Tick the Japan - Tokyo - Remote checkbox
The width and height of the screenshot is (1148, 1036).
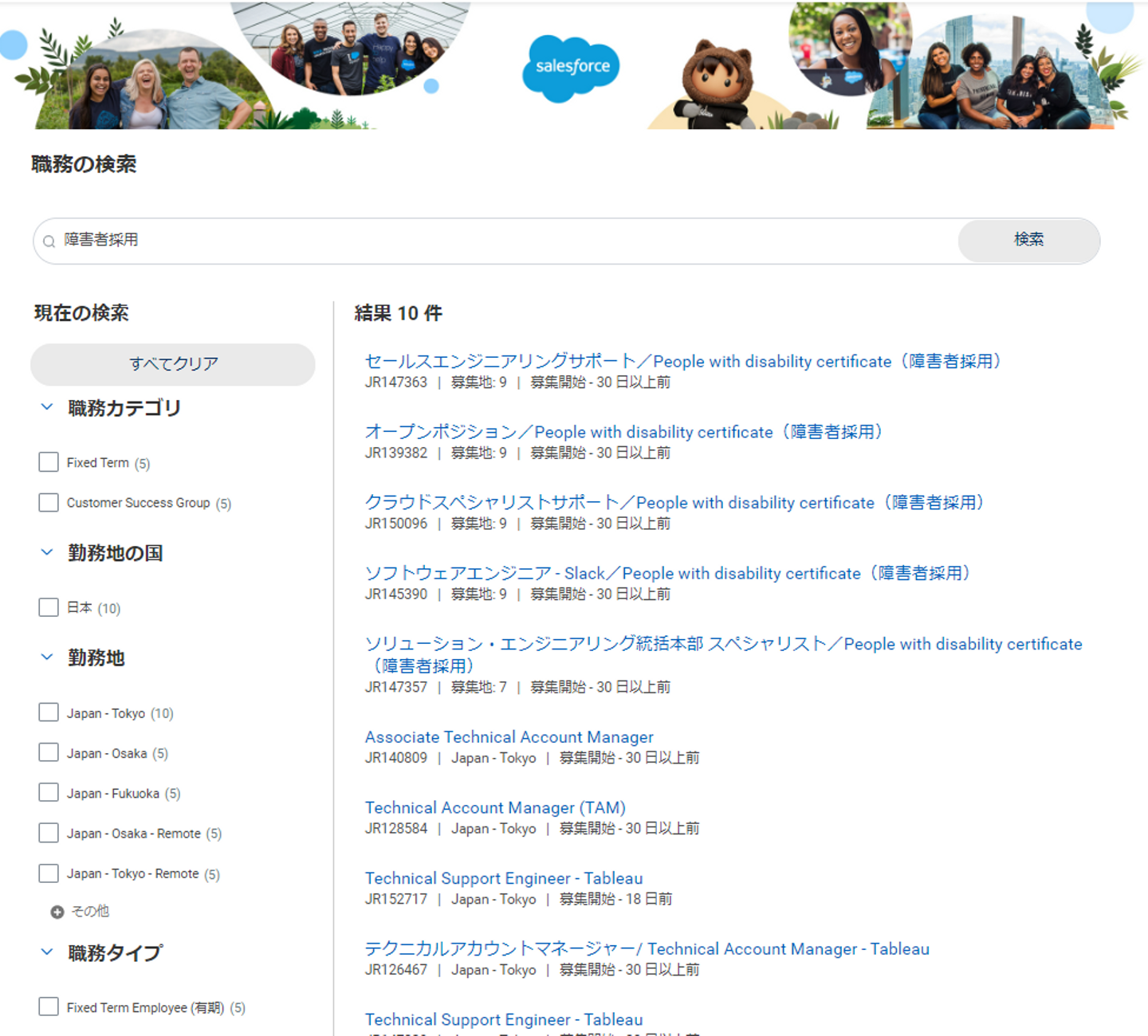point(49,873)
